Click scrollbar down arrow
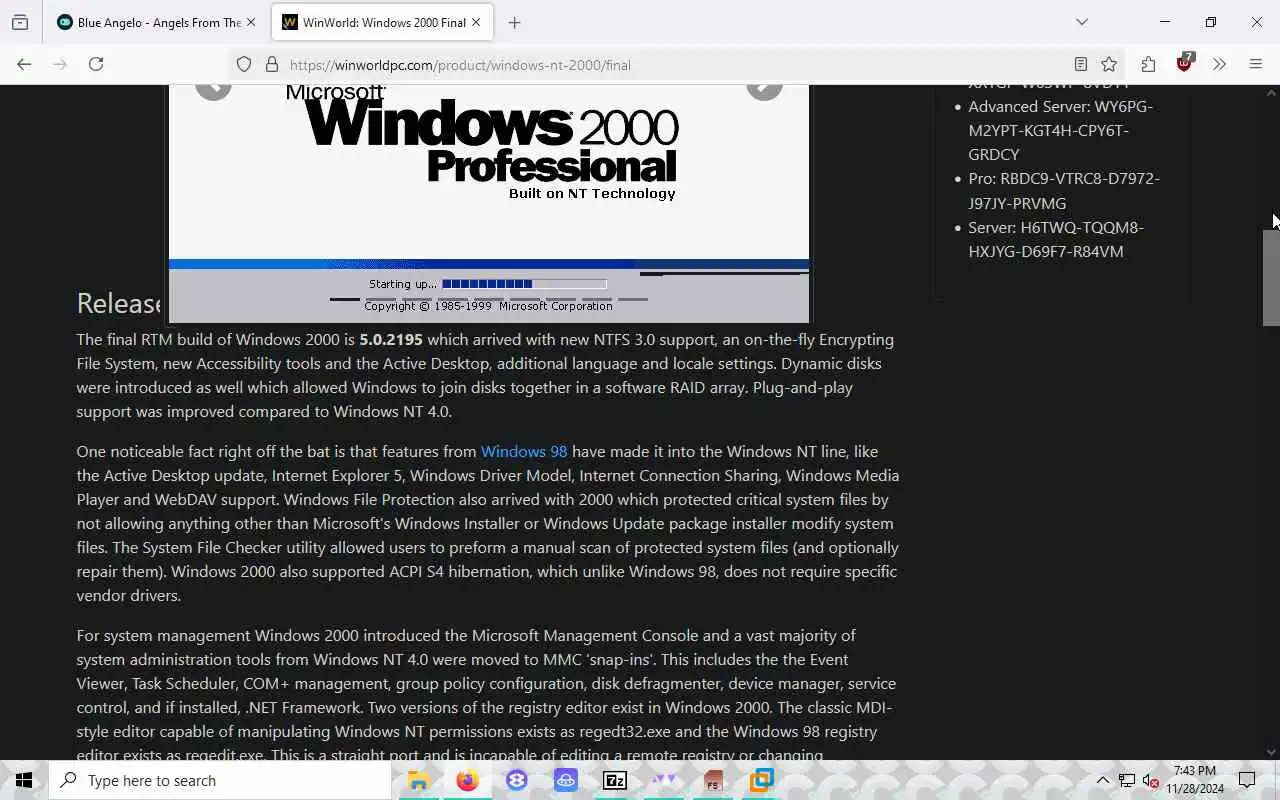The height and width of the screenshot is (800, 1280). tap(1271, 752)
